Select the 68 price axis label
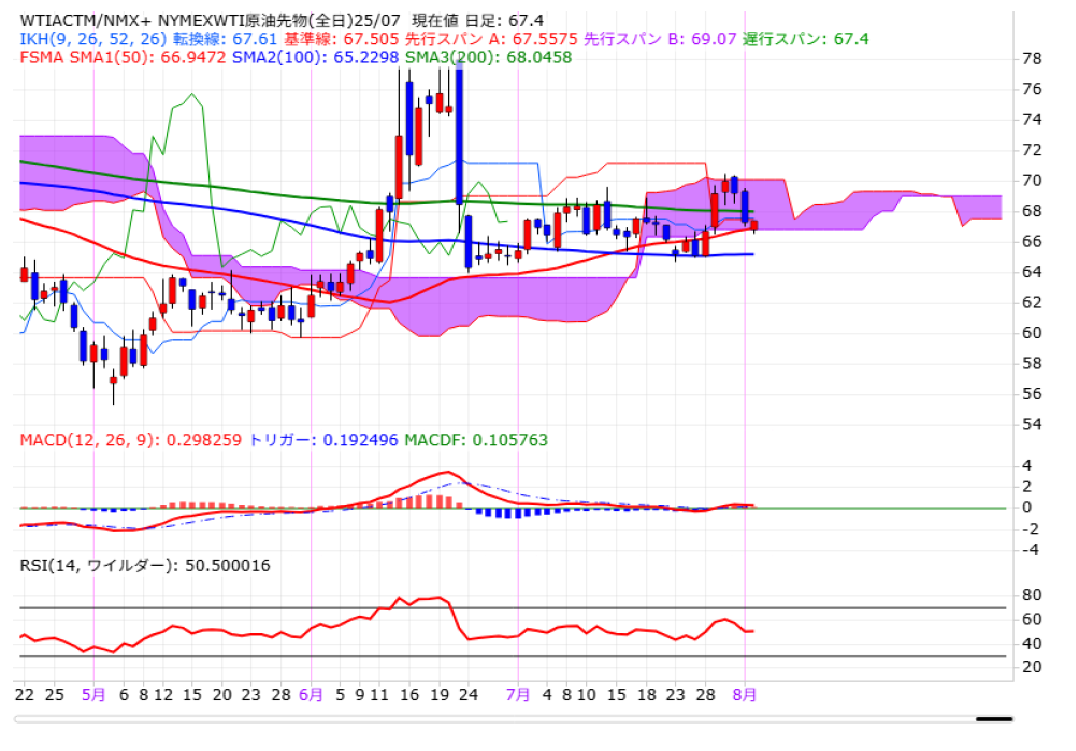The width and height of the screenshot is (1076, 751). tap(1031, 211)
